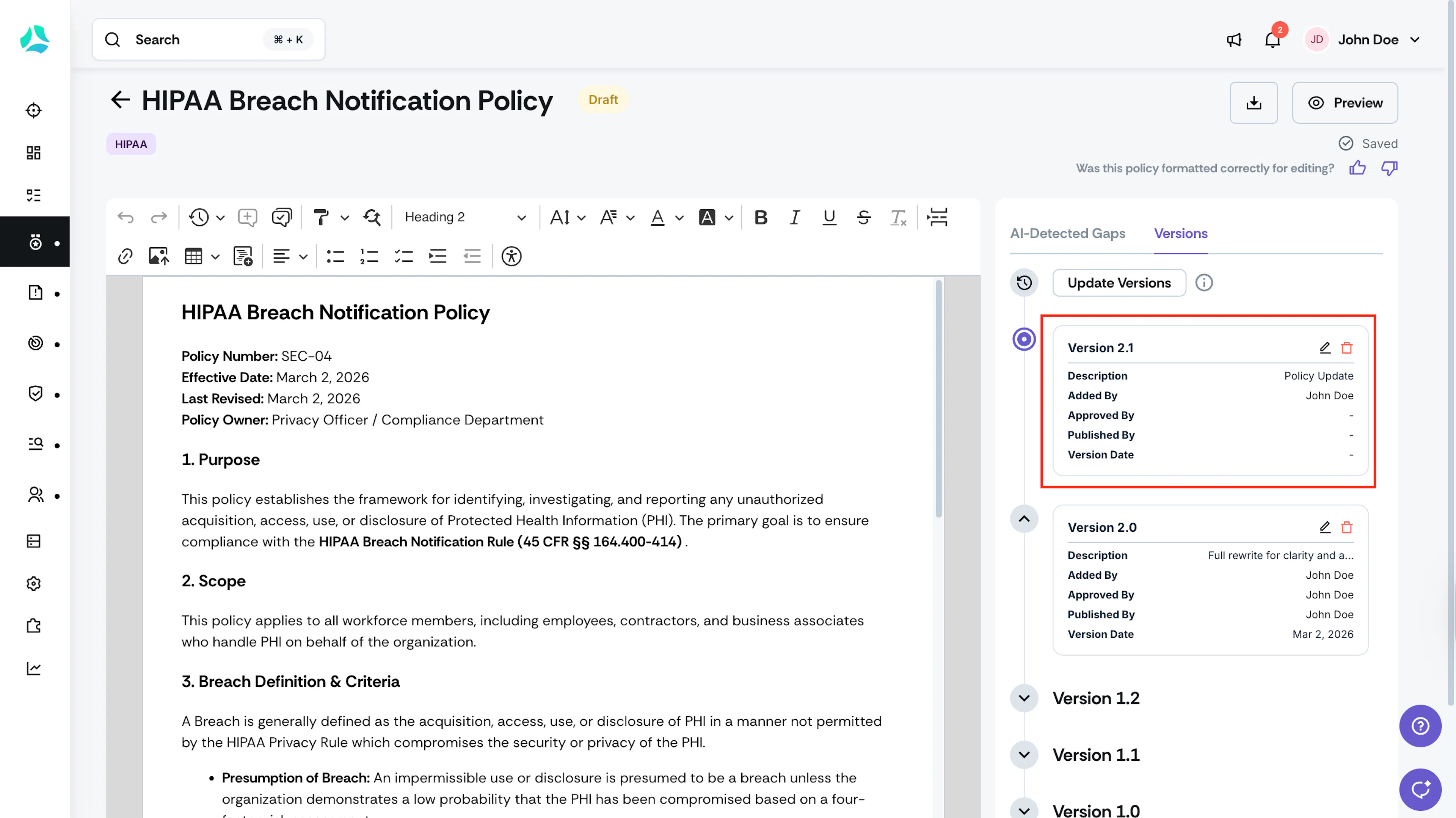Insert a link using the link icon
The image size is (1456, 818).
pyautogui.click(x=125, y=256)
